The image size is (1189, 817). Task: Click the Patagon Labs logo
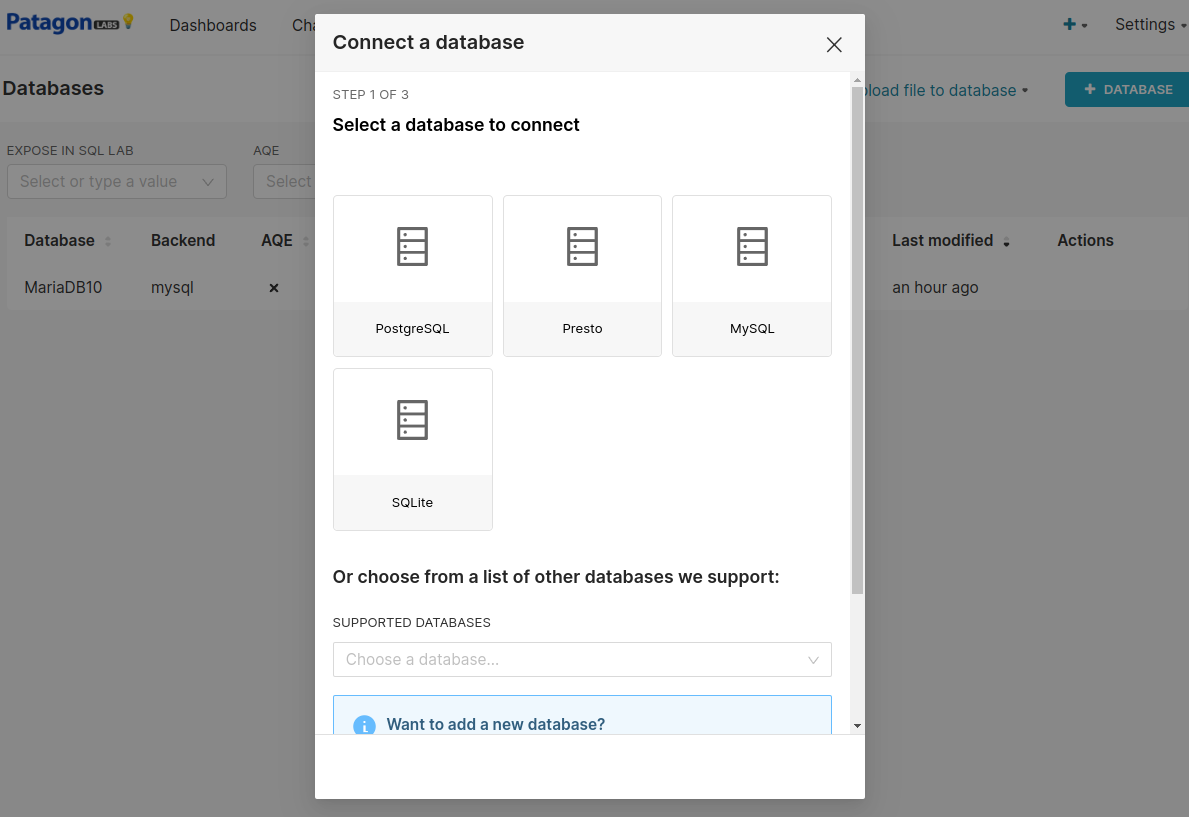pos(70,23)
